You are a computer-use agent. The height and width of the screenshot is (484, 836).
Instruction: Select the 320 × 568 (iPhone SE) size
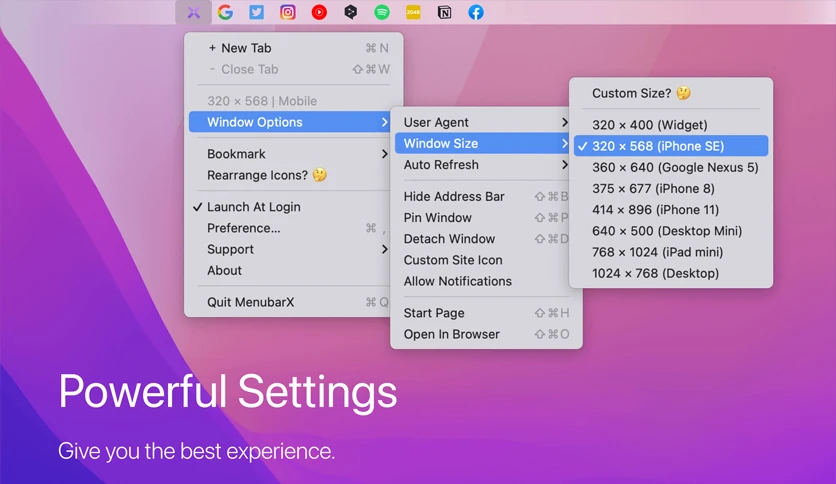(671, 146)
